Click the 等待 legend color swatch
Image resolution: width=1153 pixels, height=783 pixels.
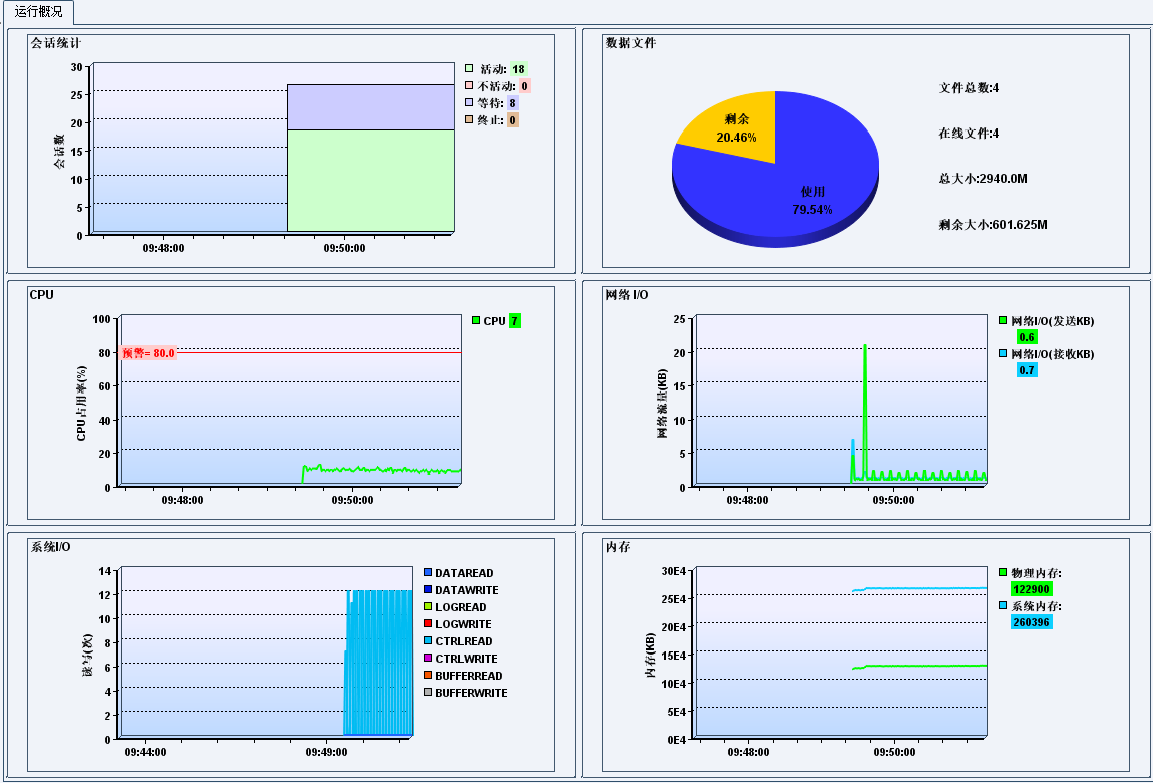tap(469, 103)
